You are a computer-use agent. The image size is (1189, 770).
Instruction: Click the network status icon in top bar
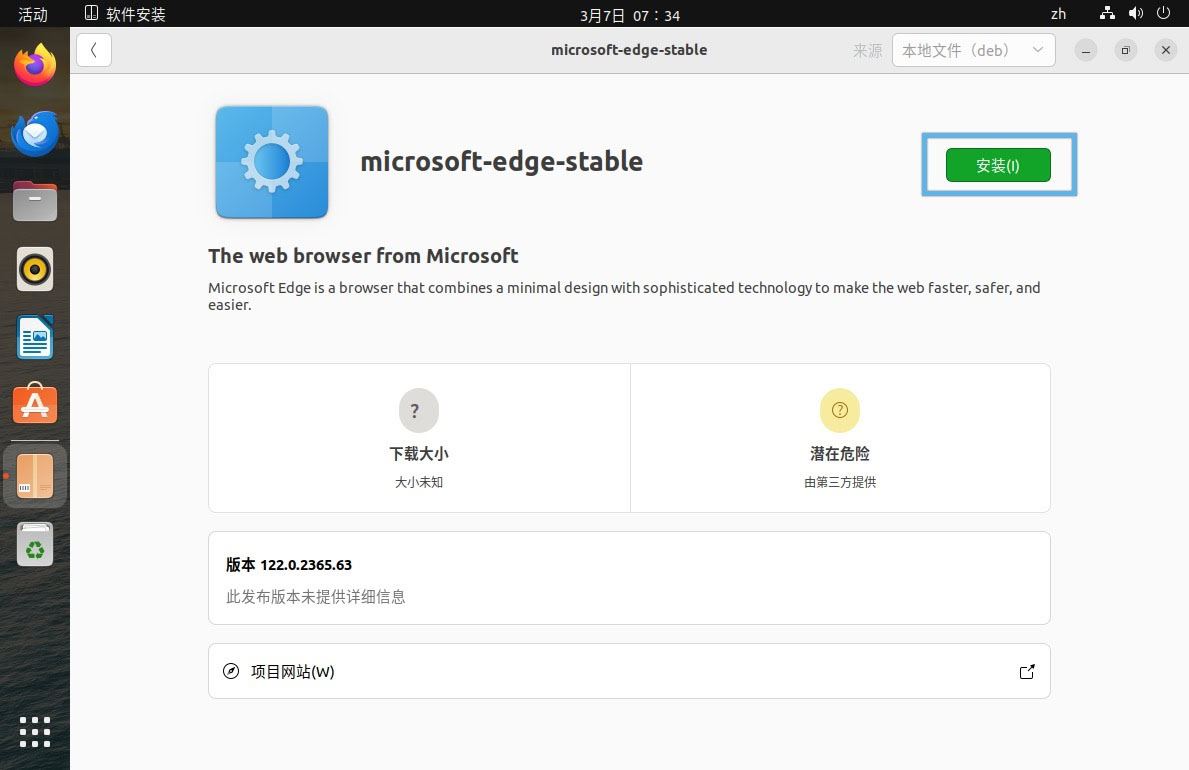pos(1107,14)
